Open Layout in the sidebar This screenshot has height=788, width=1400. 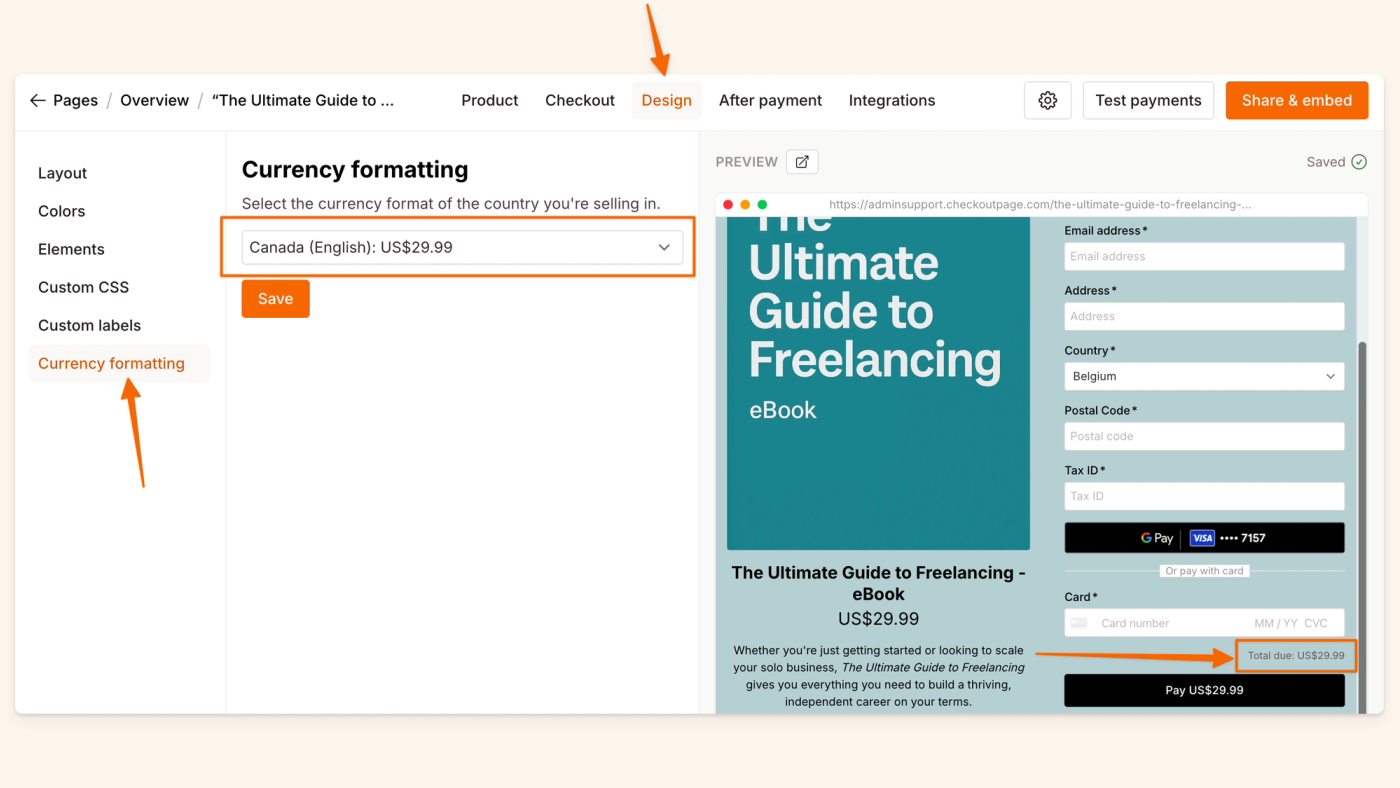pyautogui.click(x=62, y=173)
